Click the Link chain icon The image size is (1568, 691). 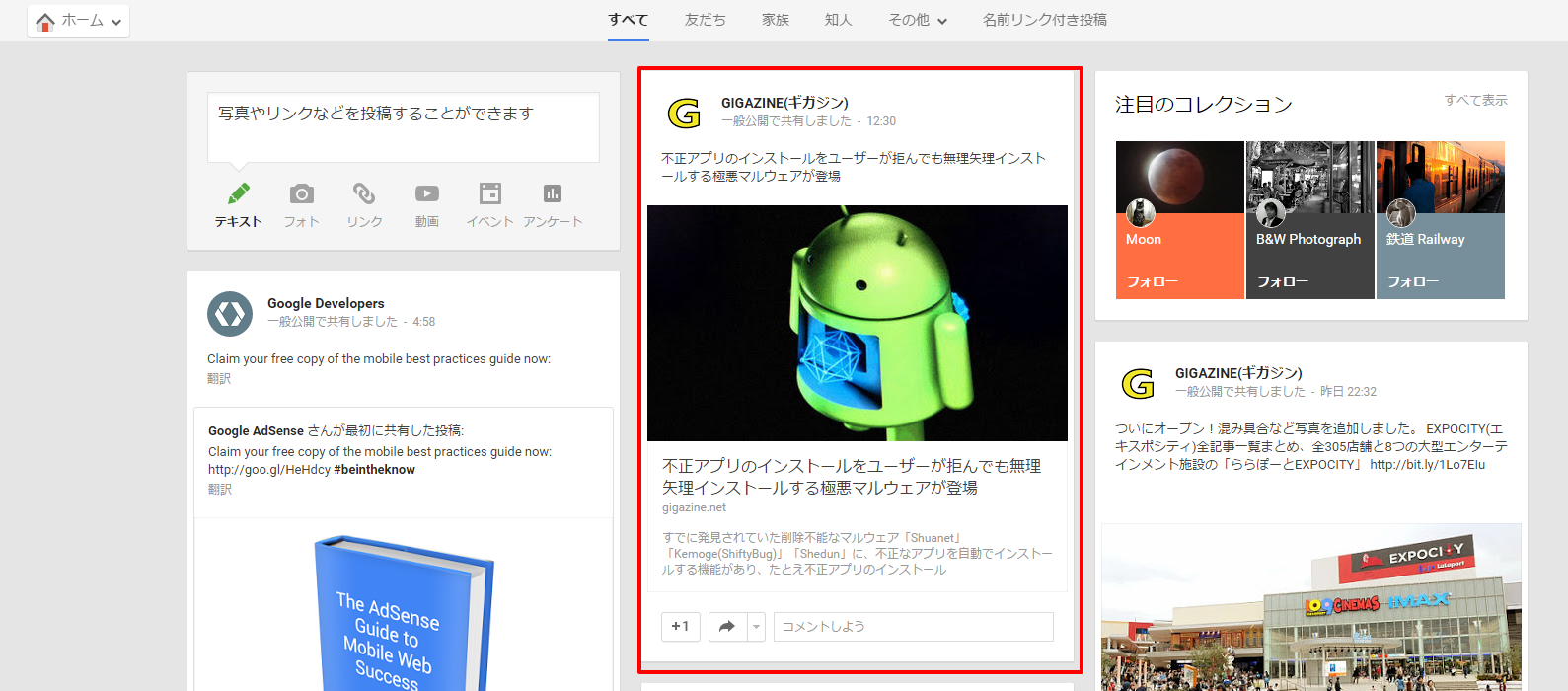[x=364, y=194]
